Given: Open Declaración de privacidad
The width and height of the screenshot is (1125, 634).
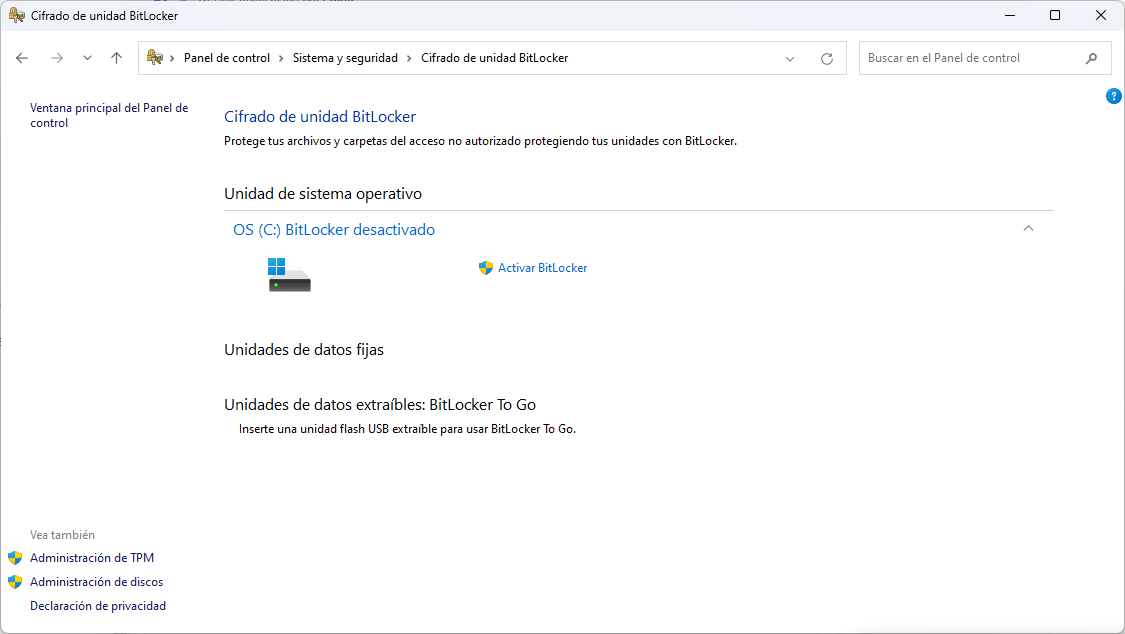Looking at the screenshot, I should (97, 605).
